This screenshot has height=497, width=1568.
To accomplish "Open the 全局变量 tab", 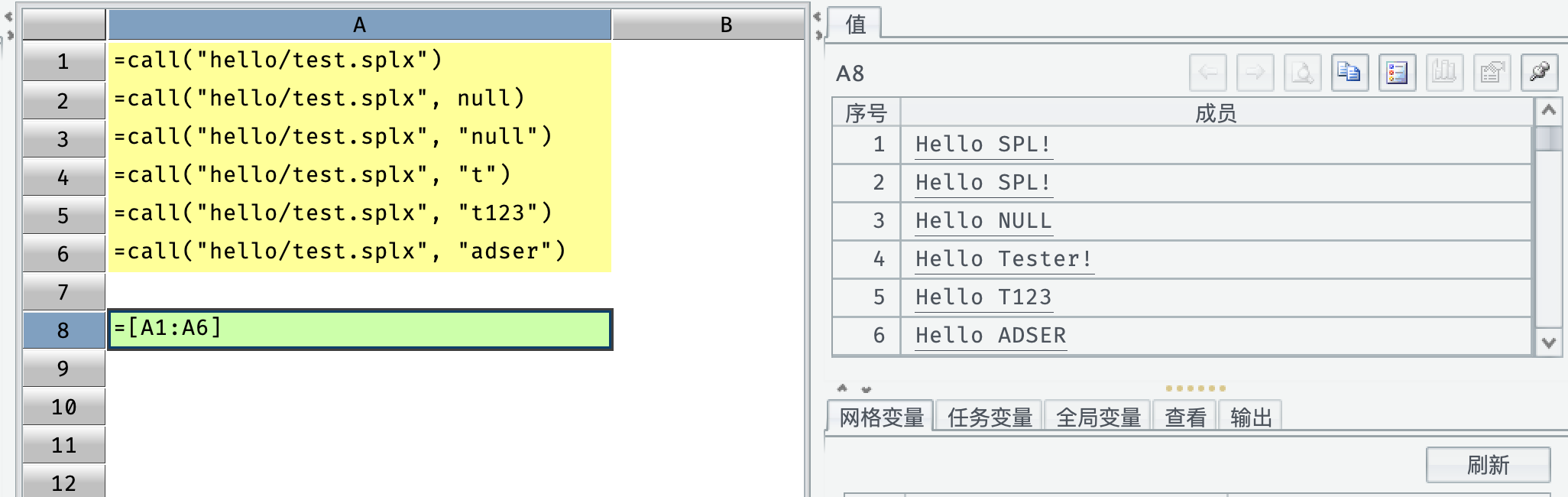I will (x=1098, y=417).
